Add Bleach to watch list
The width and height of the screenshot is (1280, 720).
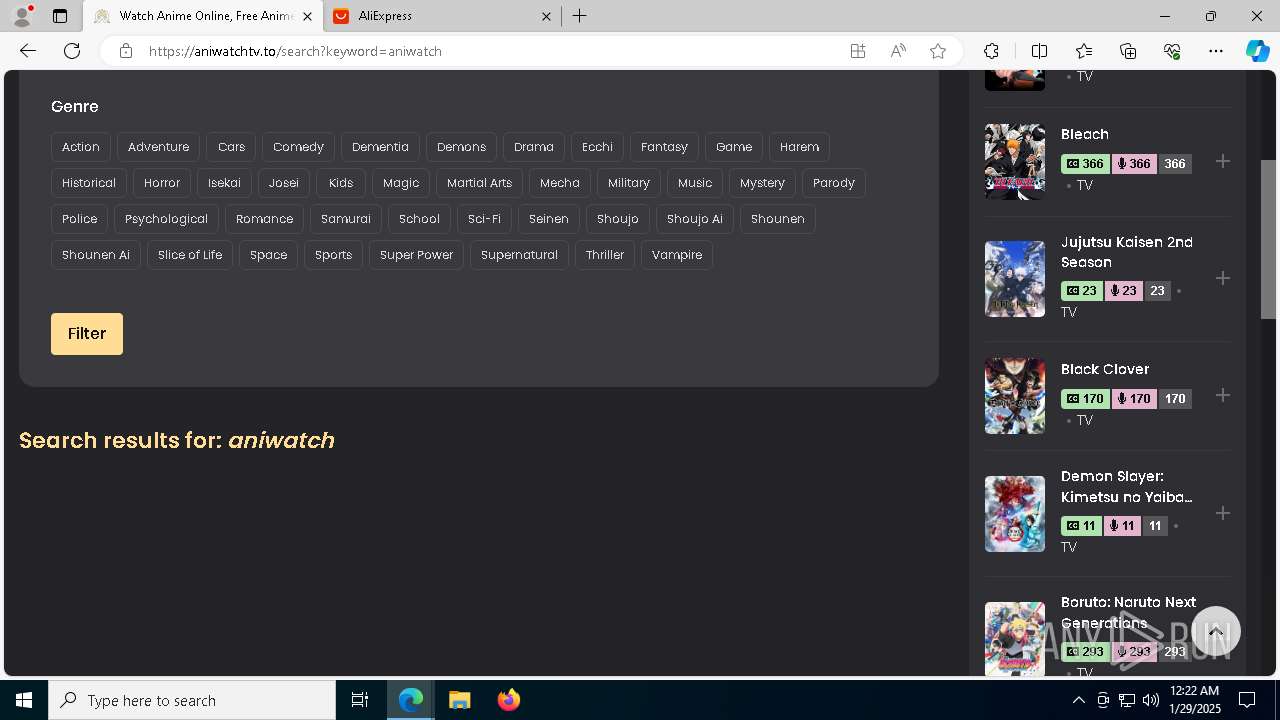(x=1223, y=161)
